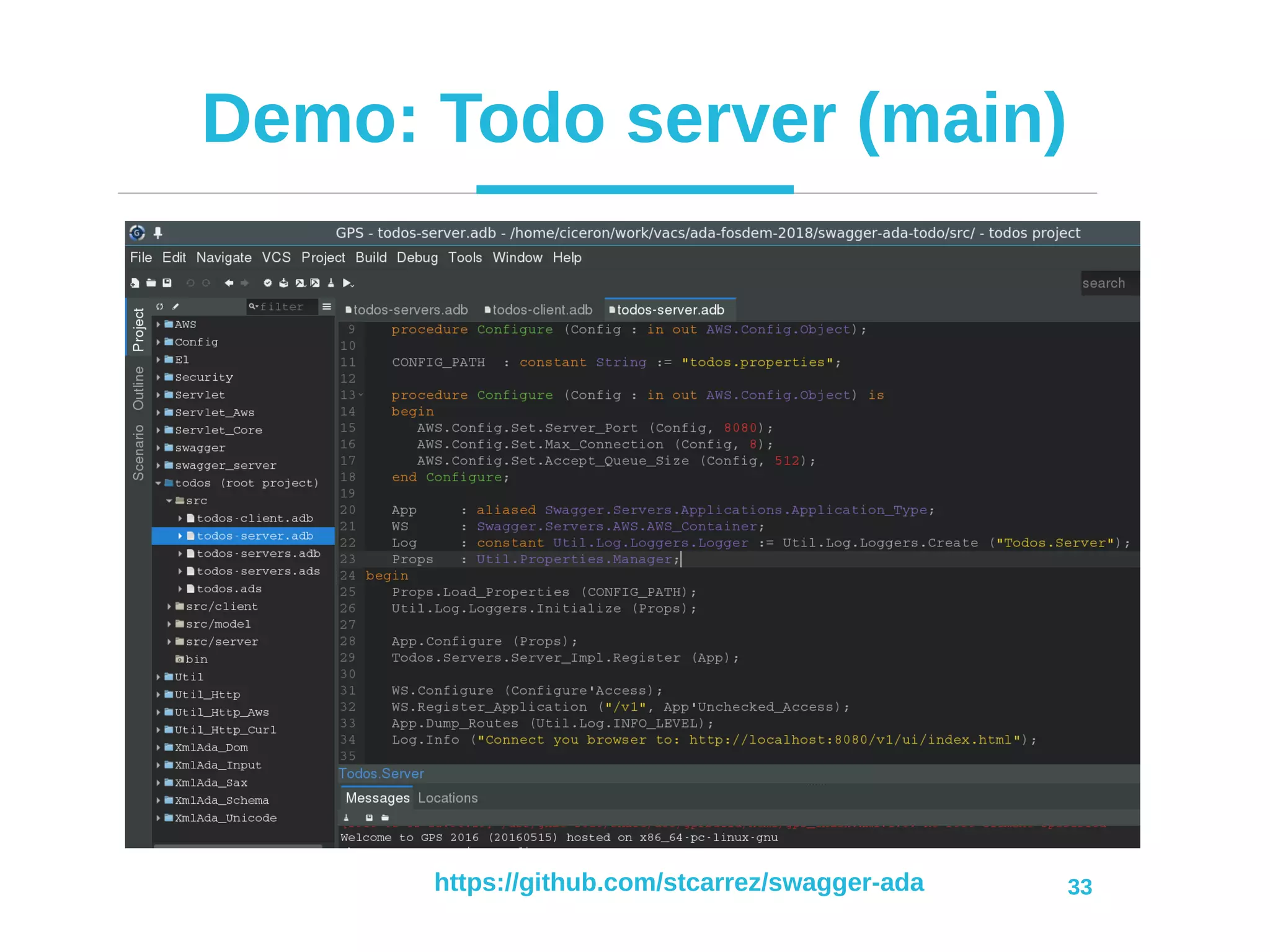This screenshot has width=1270, height=952.
Task: Switch to the todos-servers.adb editor tab
Action: (x=406, y=309)
